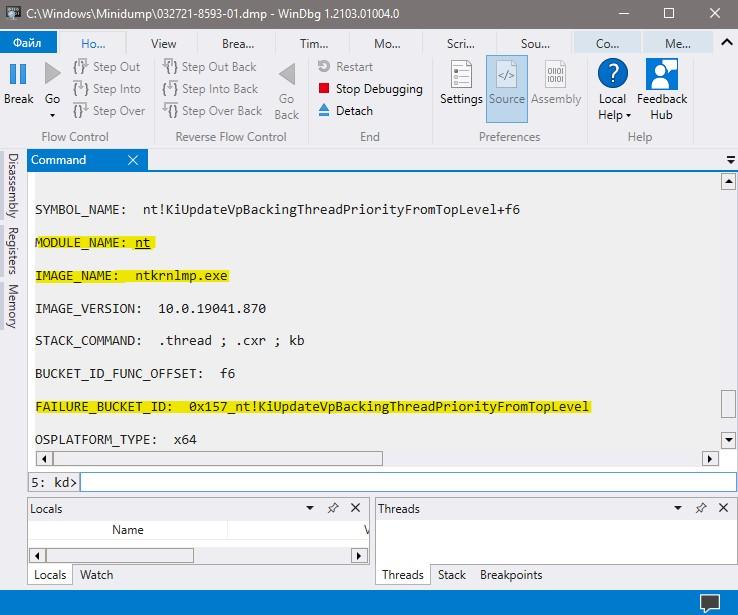
Task: Select the Breakpoints bottom tab
Action: coord(511,575)
